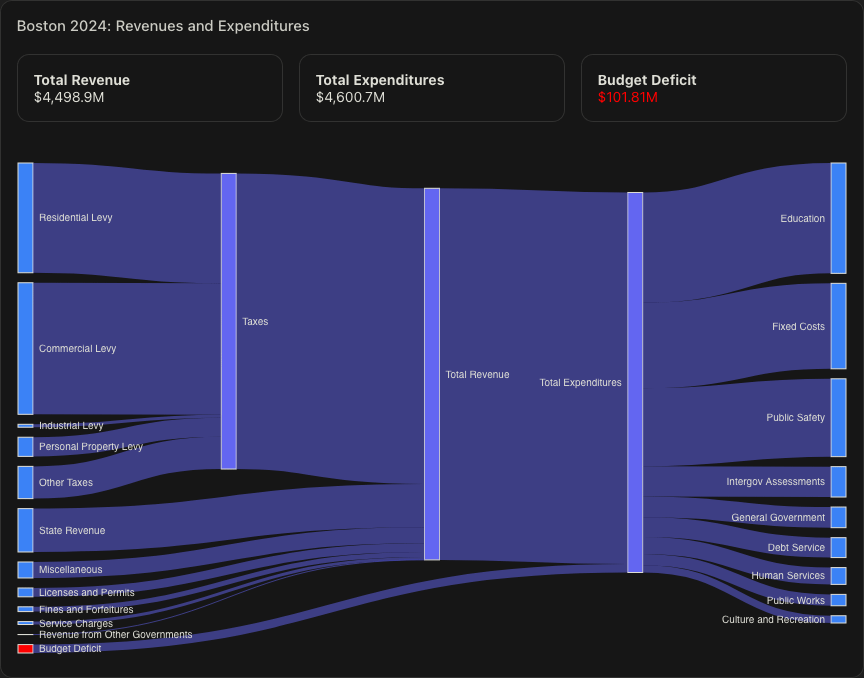
Task: Click the Education expenditure node
Action: click(x=839, y=218)
